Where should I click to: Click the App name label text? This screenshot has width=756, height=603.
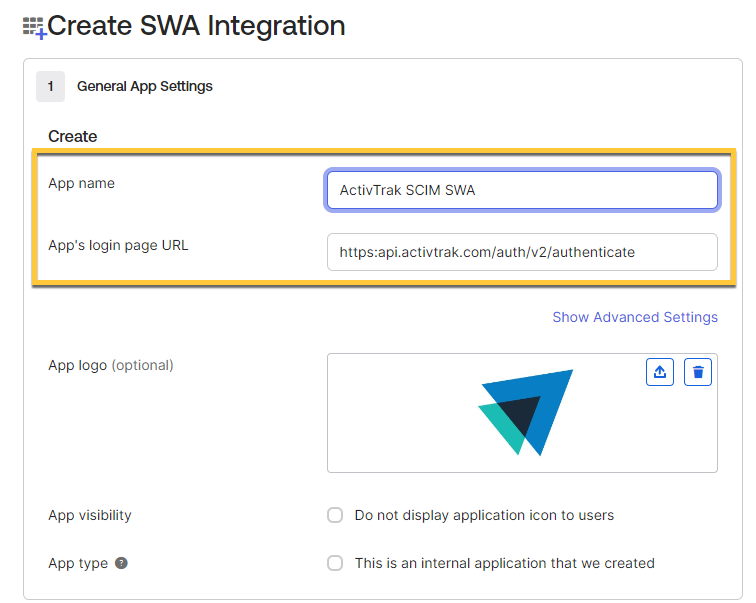81,184
